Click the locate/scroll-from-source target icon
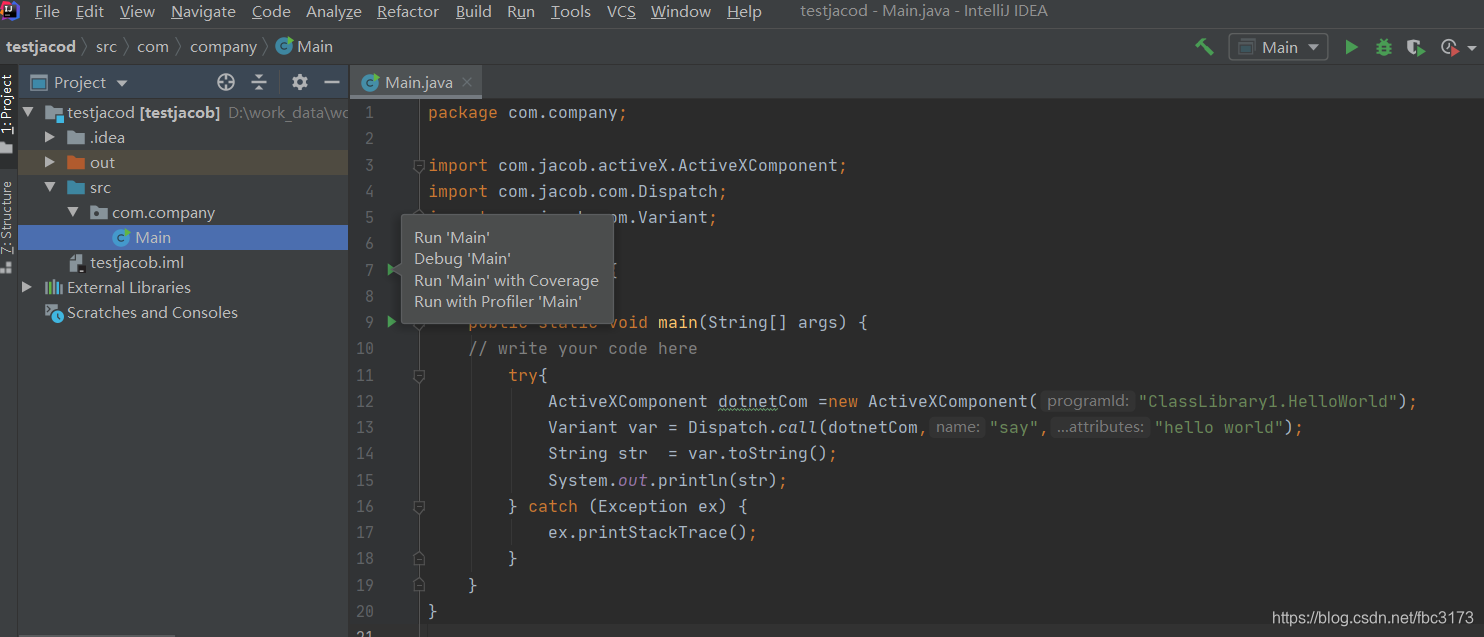1484x637 pixels. [x=226, y=82]
